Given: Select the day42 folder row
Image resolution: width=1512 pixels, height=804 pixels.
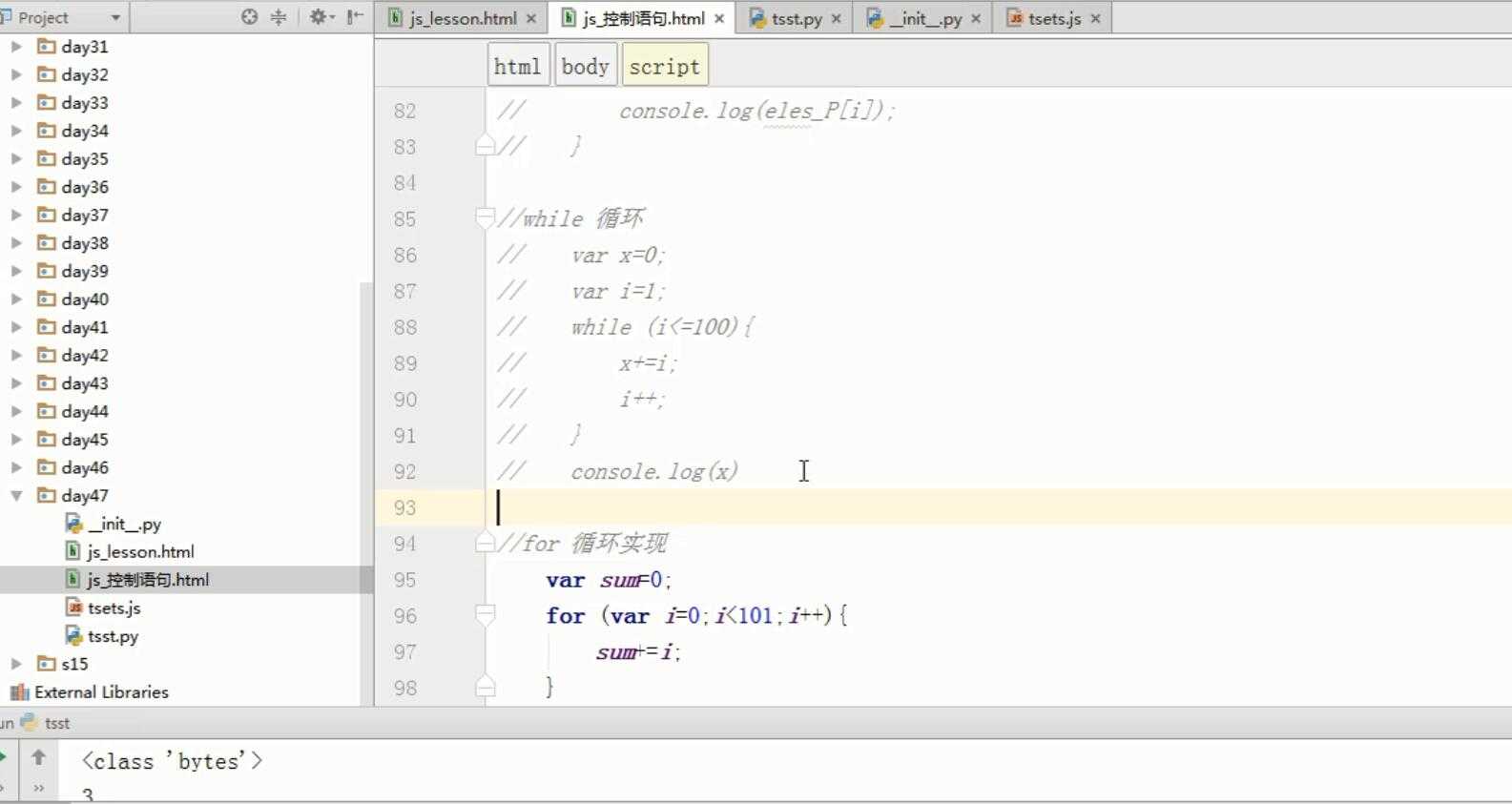Looking at the screenshot, I should (x=181, y=355).
